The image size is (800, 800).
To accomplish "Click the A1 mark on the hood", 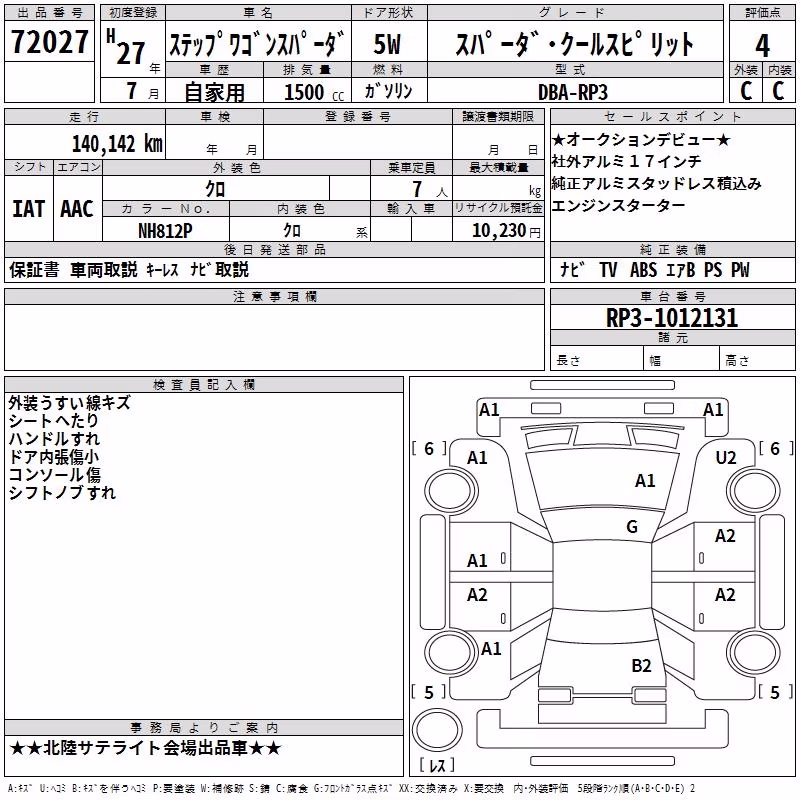I will pos(645,480).
